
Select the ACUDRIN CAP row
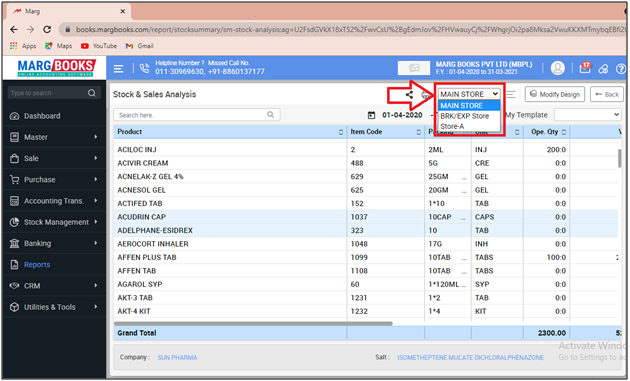pyautogui.click(x=366, y=217)
